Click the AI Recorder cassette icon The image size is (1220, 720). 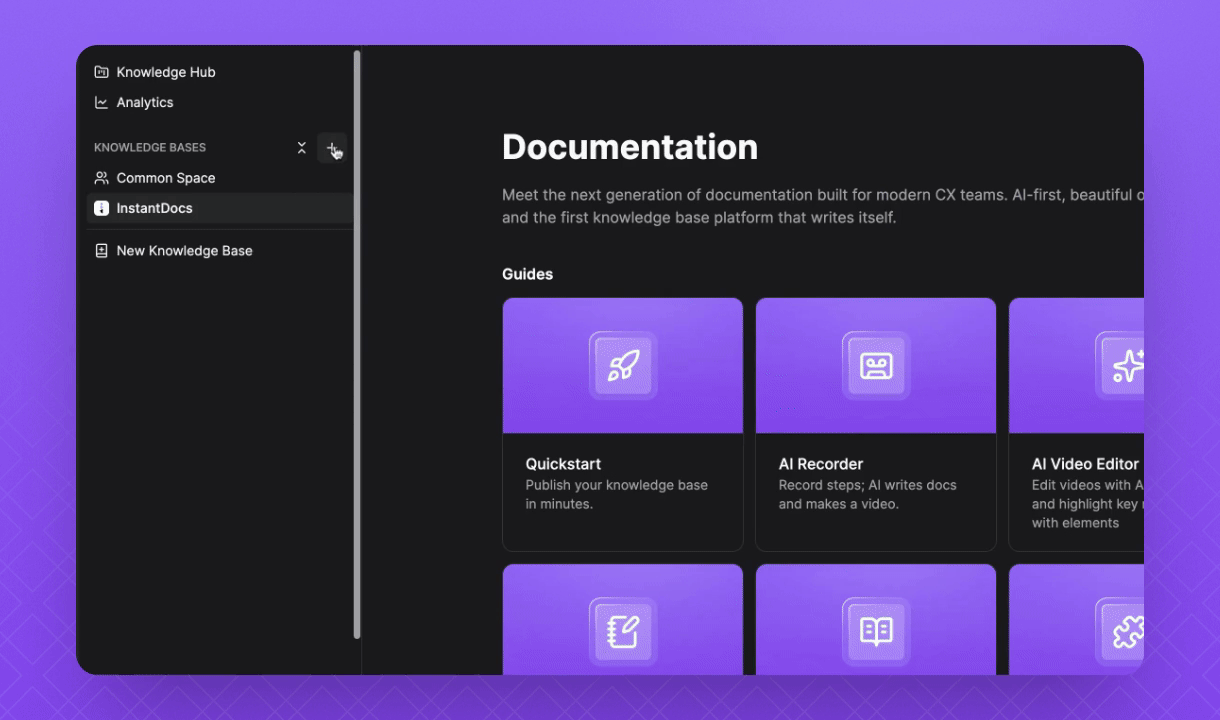point(876,365)
